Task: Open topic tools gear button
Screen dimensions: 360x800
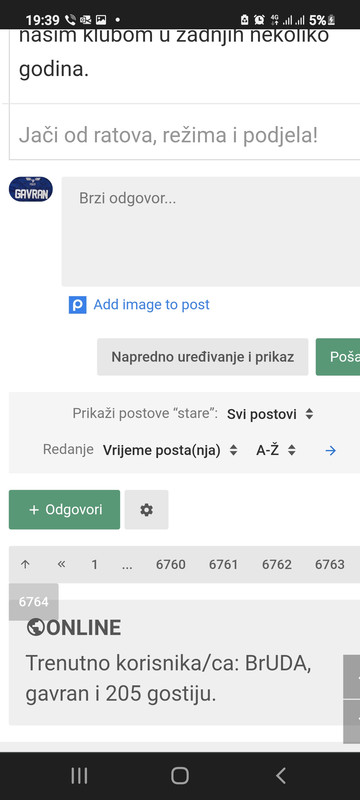Action: (x=146, y=510)
